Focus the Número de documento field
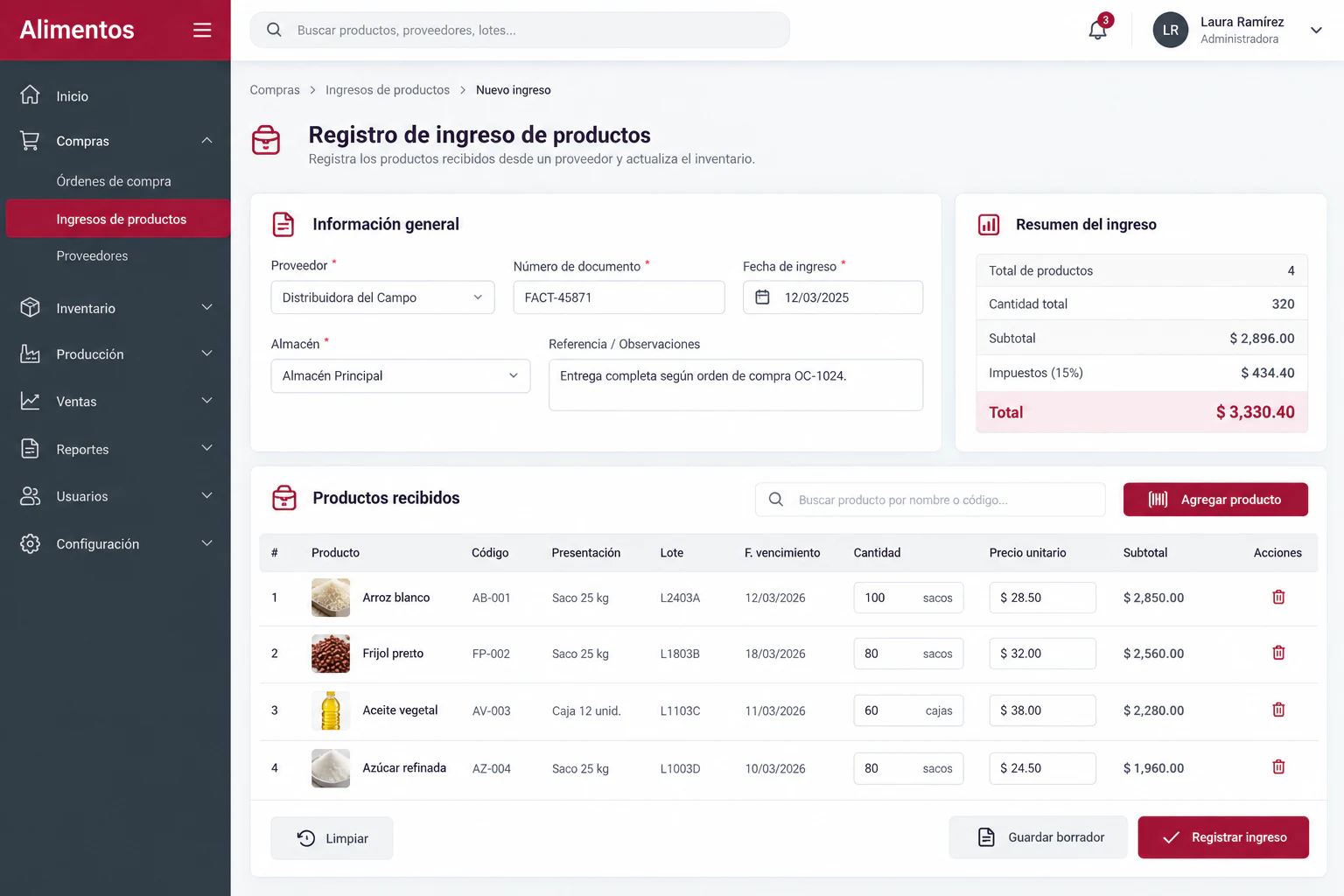 tap(619, 297)
